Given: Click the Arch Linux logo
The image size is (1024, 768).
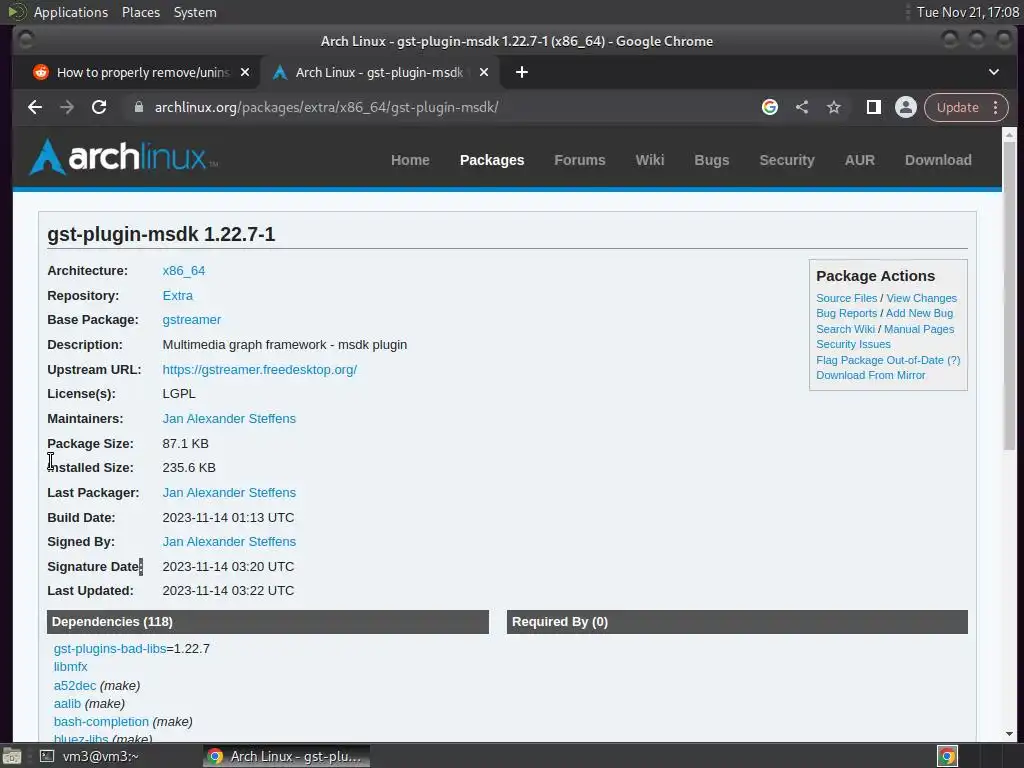Looking at the screenshot, I should [123, 157].
